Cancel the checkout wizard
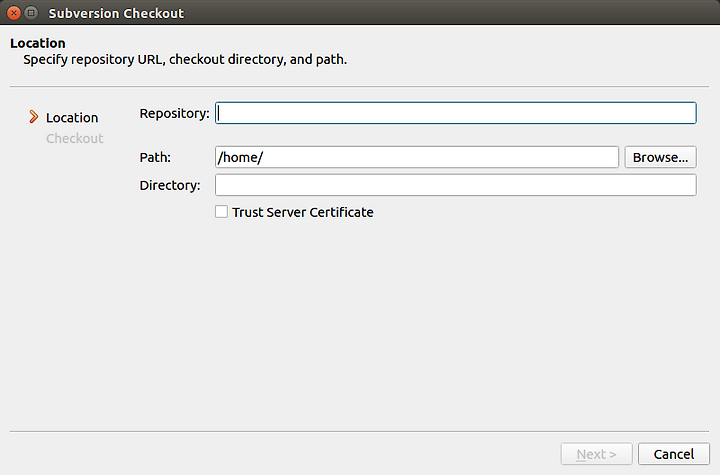720x475 pixels. 674,454
